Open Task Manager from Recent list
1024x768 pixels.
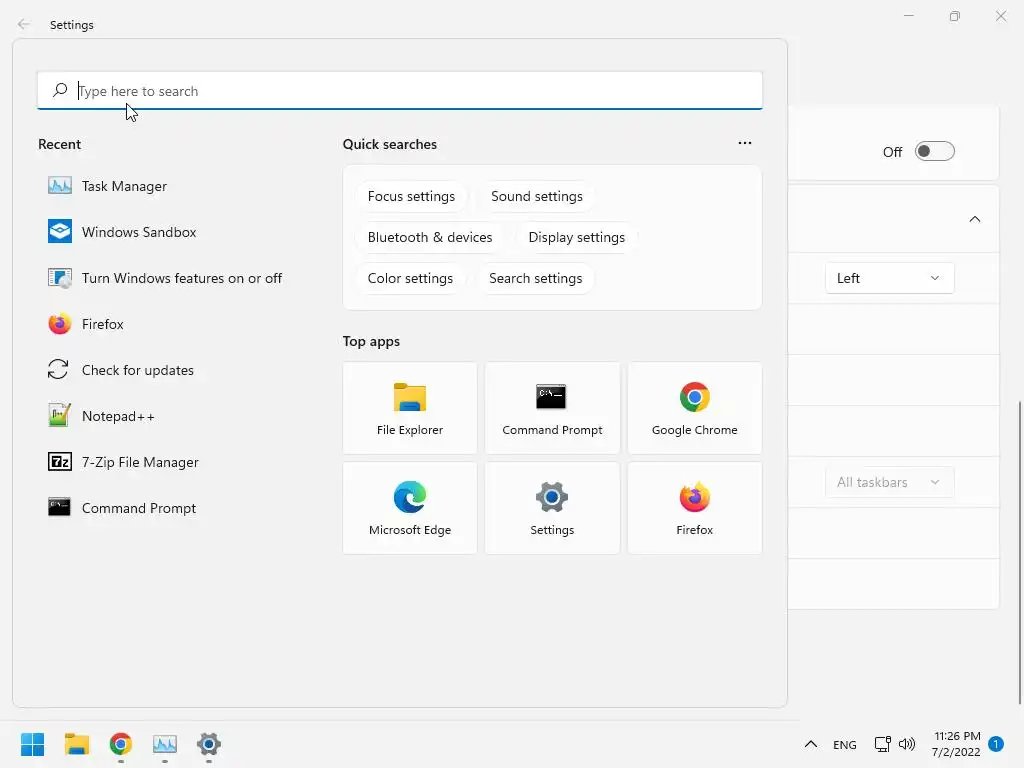tap(108, 186)
